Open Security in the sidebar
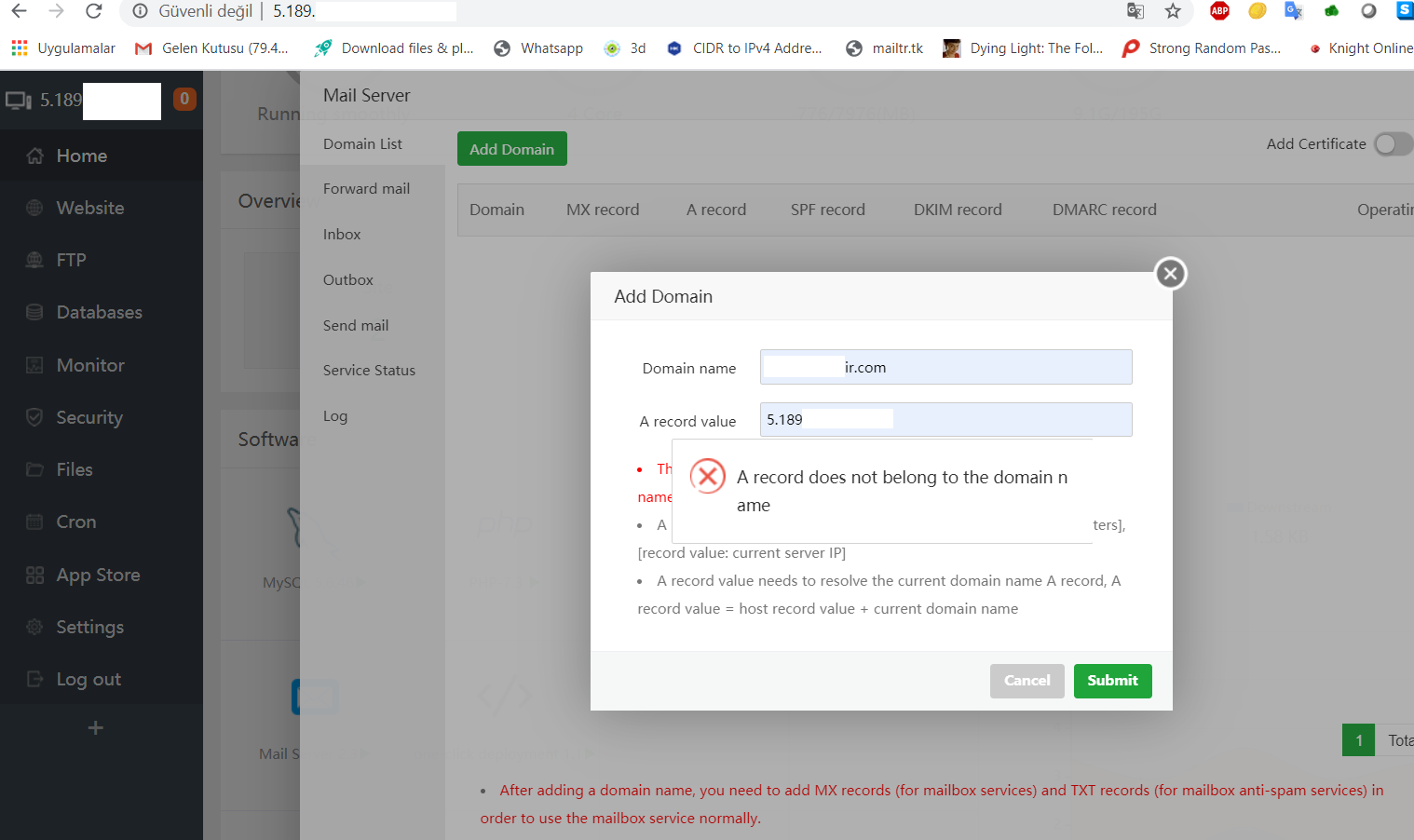 pos(102,418)
